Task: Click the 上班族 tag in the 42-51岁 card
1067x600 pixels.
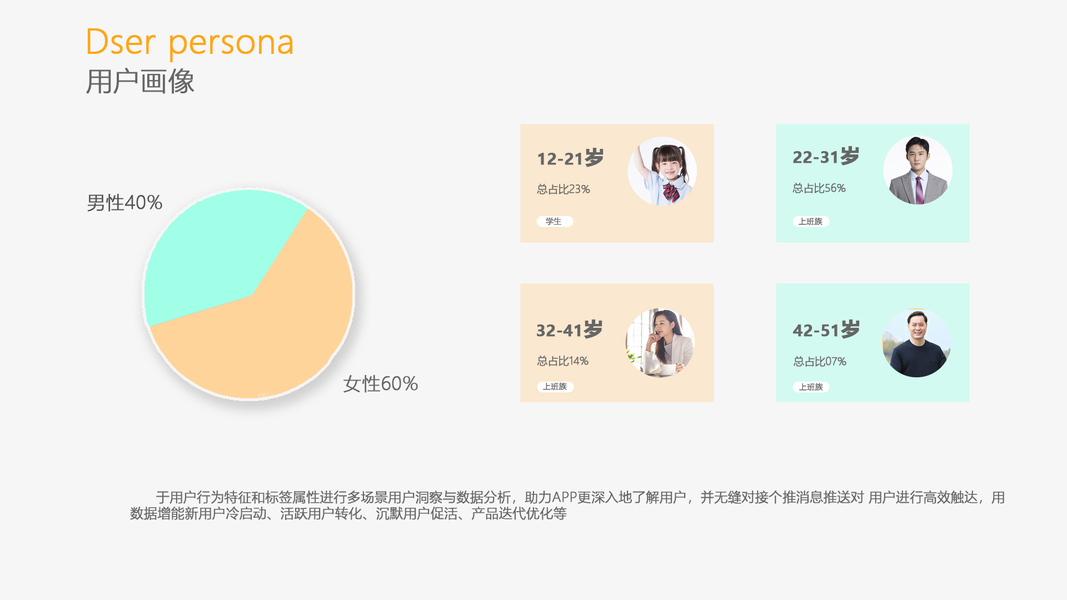Action: coord(811,387)
